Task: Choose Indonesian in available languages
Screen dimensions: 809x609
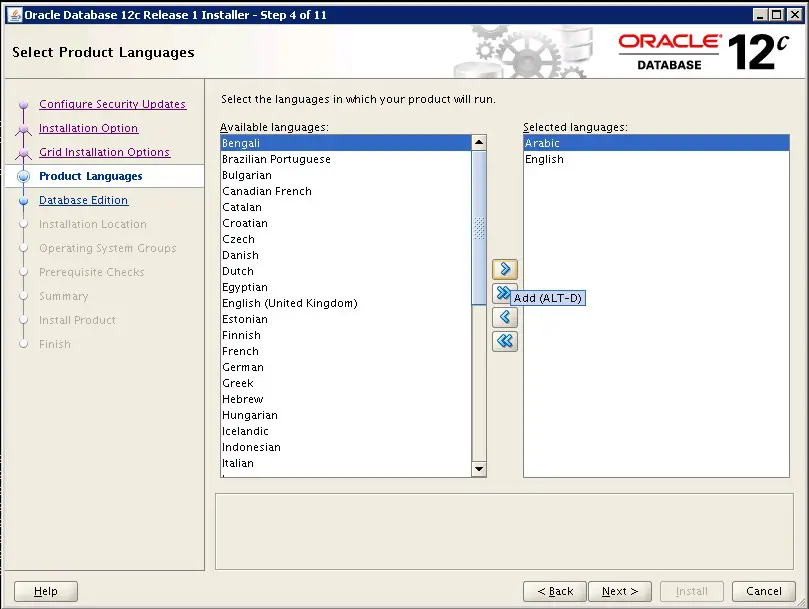Action: (346, 447)
